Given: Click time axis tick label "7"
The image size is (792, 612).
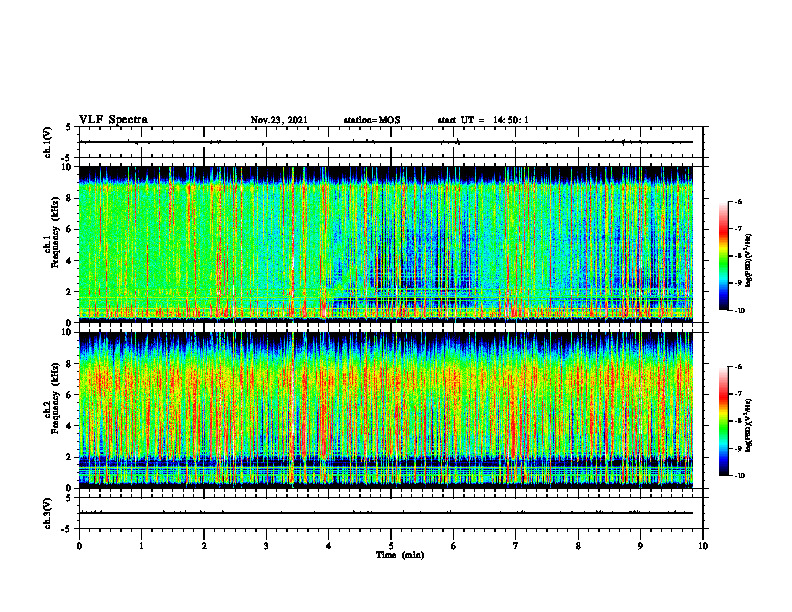Looking at the screenshot, I should 516,546.
